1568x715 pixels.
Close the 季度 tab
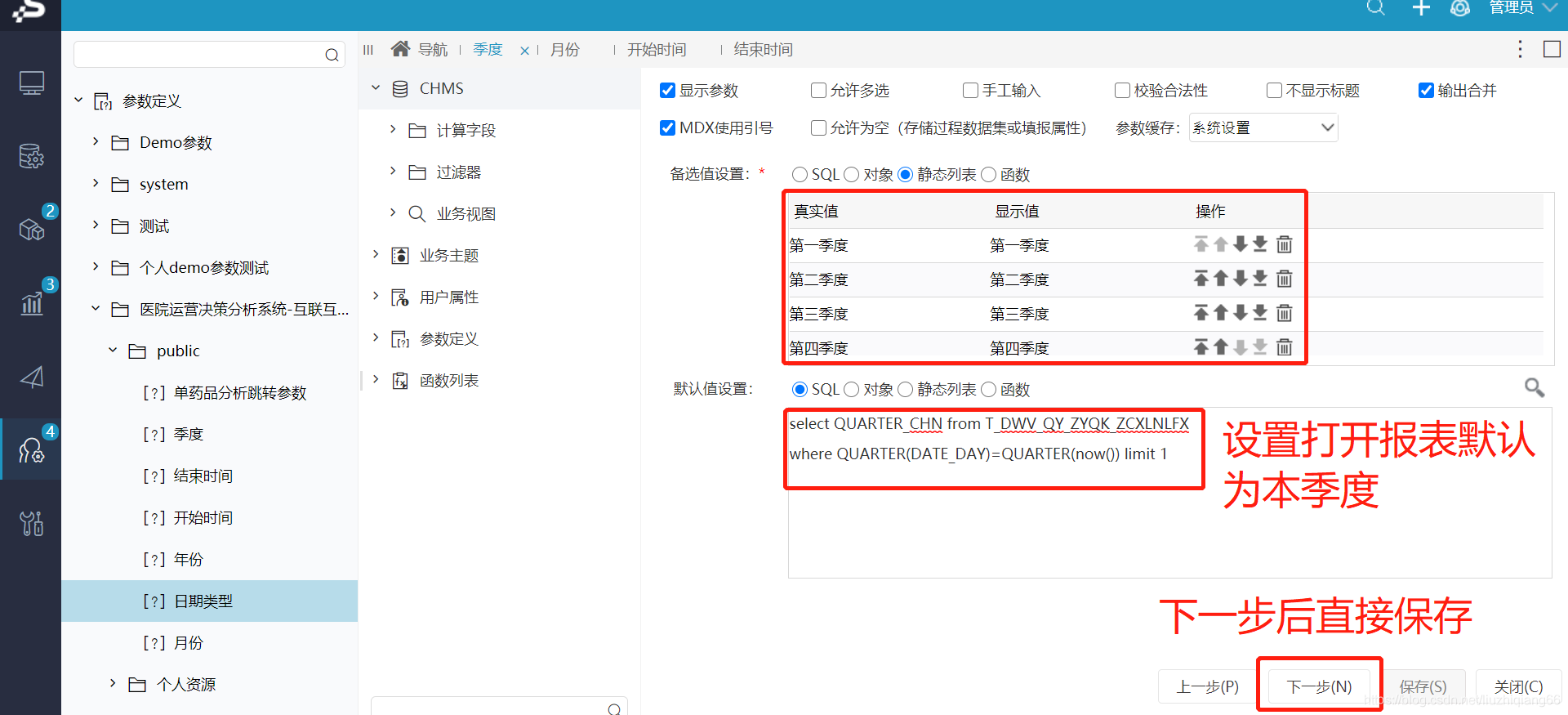point(524,51)
